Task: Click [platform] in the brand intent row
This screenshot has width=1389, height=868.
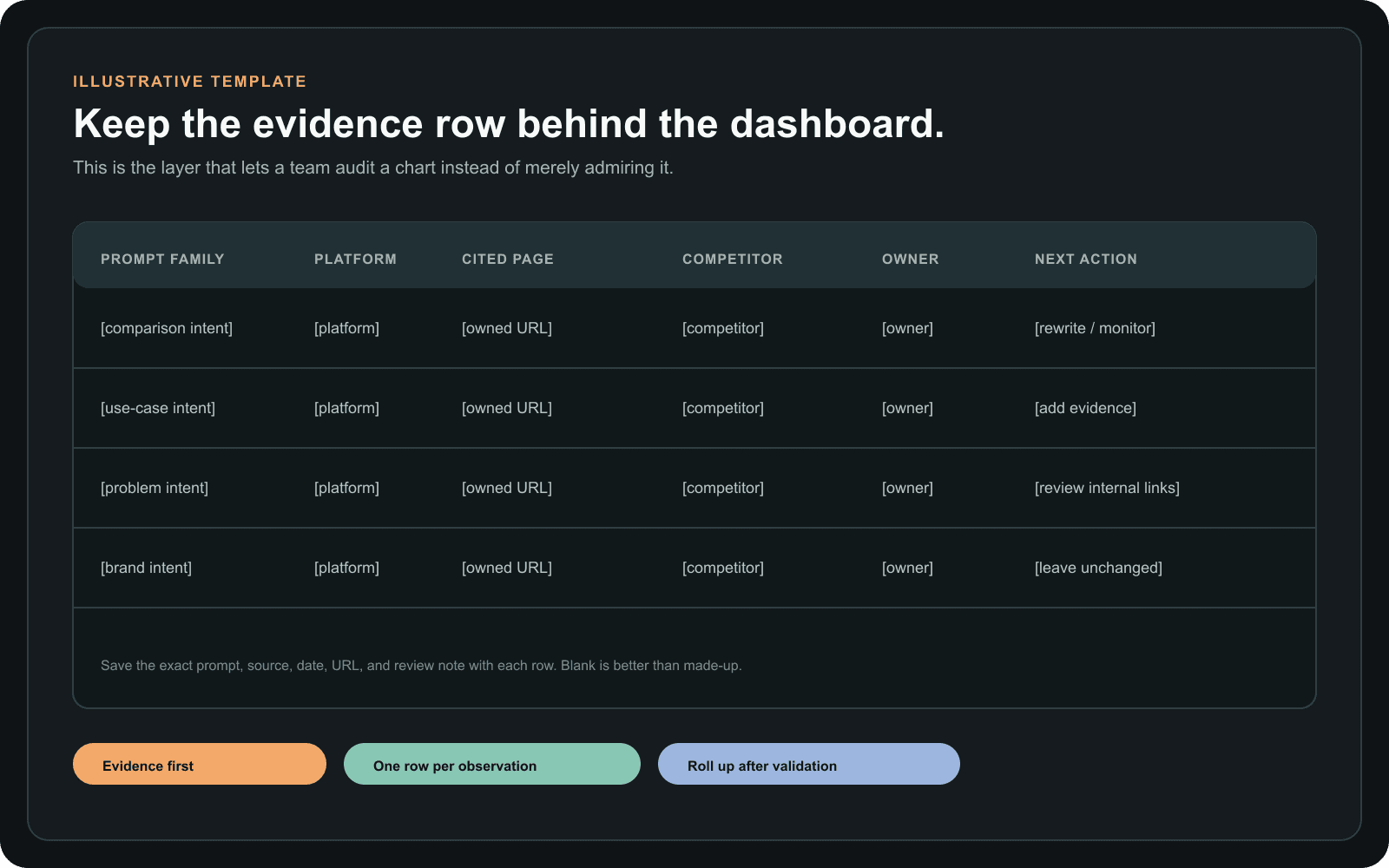Action: pyautogui.click(x=346, y=568)
